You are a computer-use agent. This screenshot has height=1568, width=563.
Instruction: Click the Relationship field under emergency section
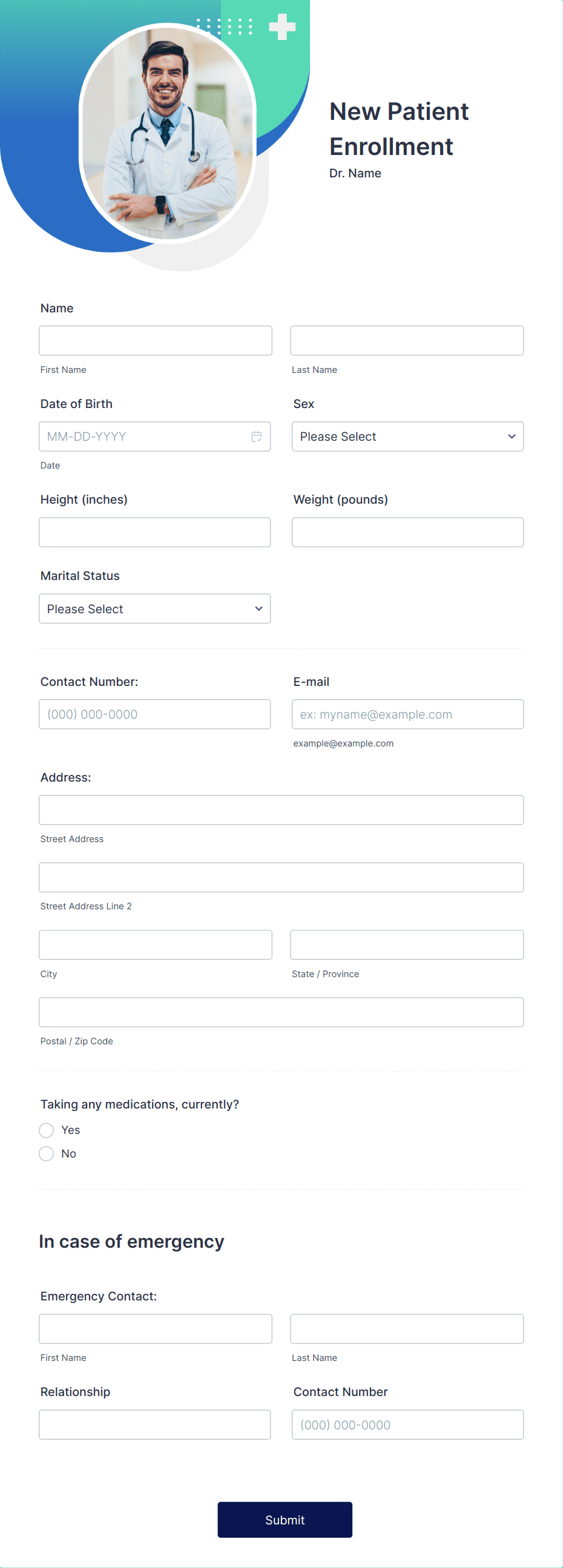[x=154, y=1425]
